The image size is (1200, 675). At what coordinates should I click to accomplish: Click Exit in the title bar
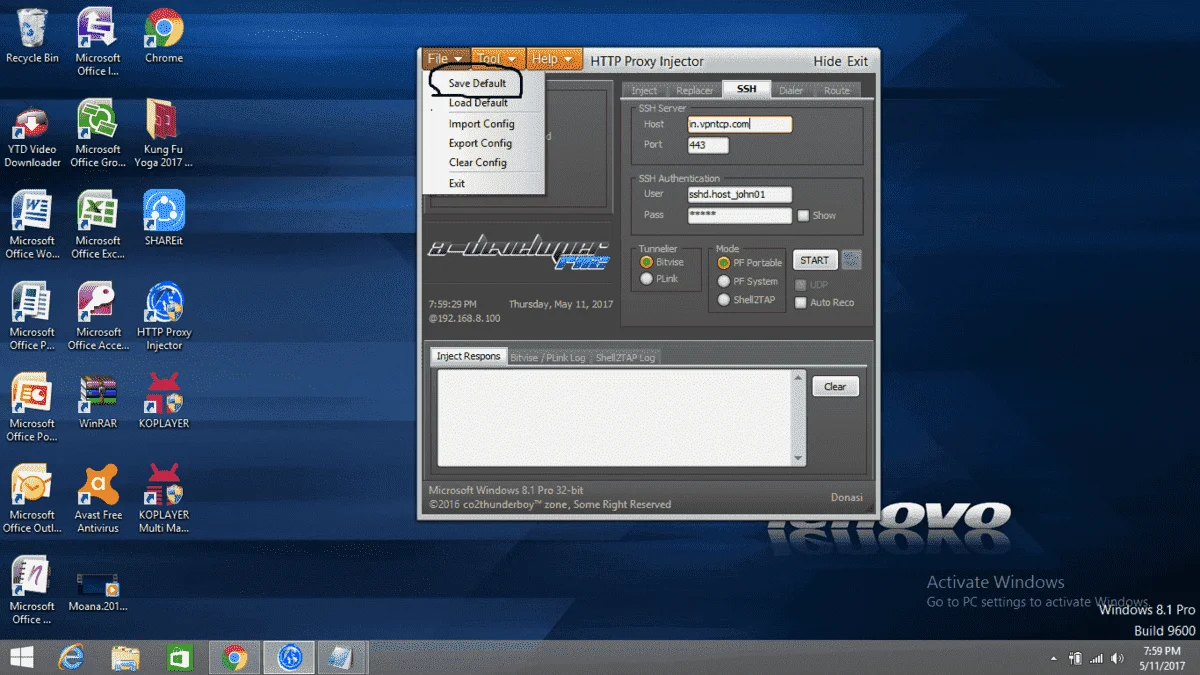[x=858, y=61]
